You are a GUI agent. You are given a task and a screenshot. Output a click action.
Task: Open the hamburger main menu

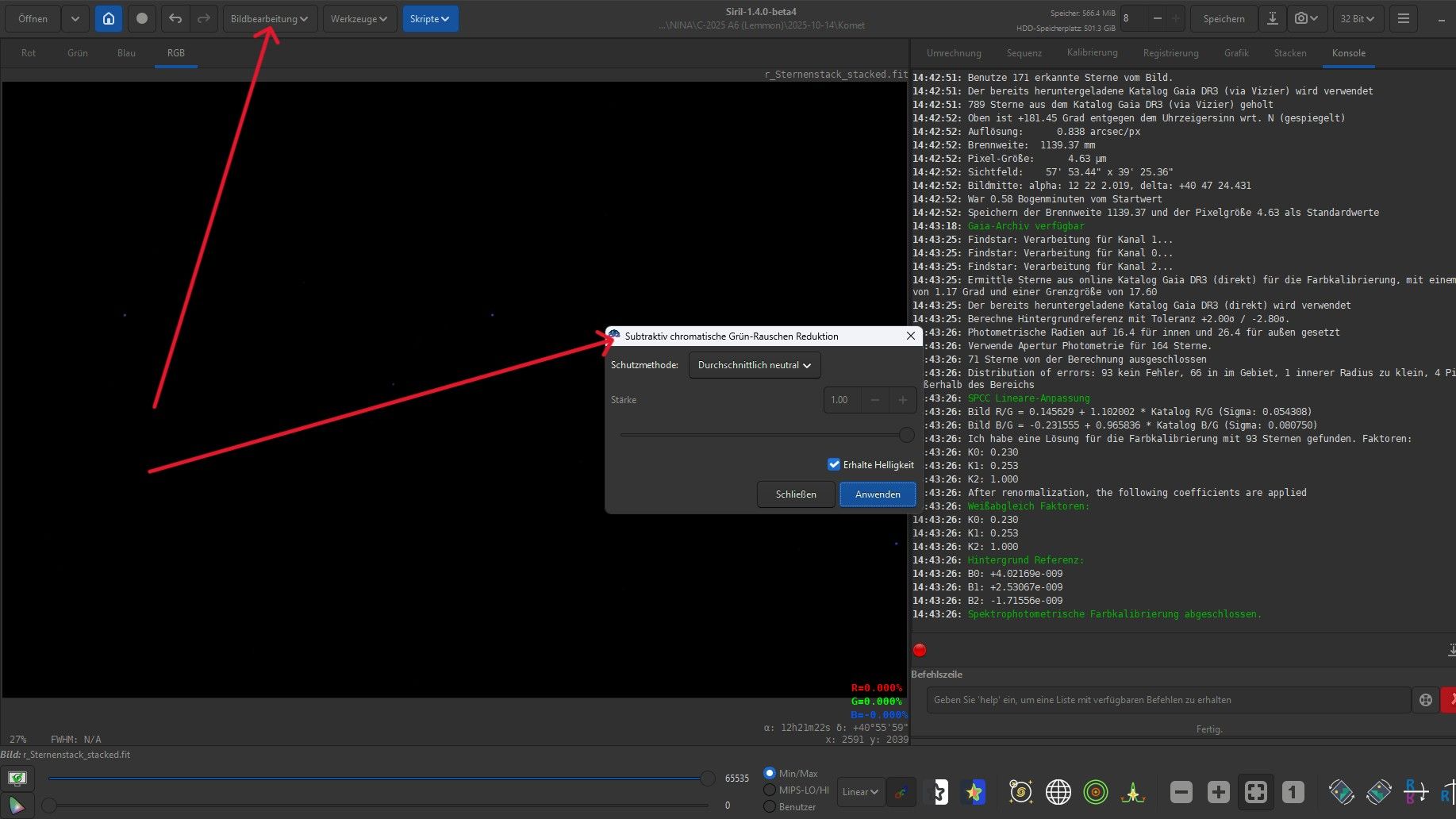pyautogui.click(x=1403, y=18)
